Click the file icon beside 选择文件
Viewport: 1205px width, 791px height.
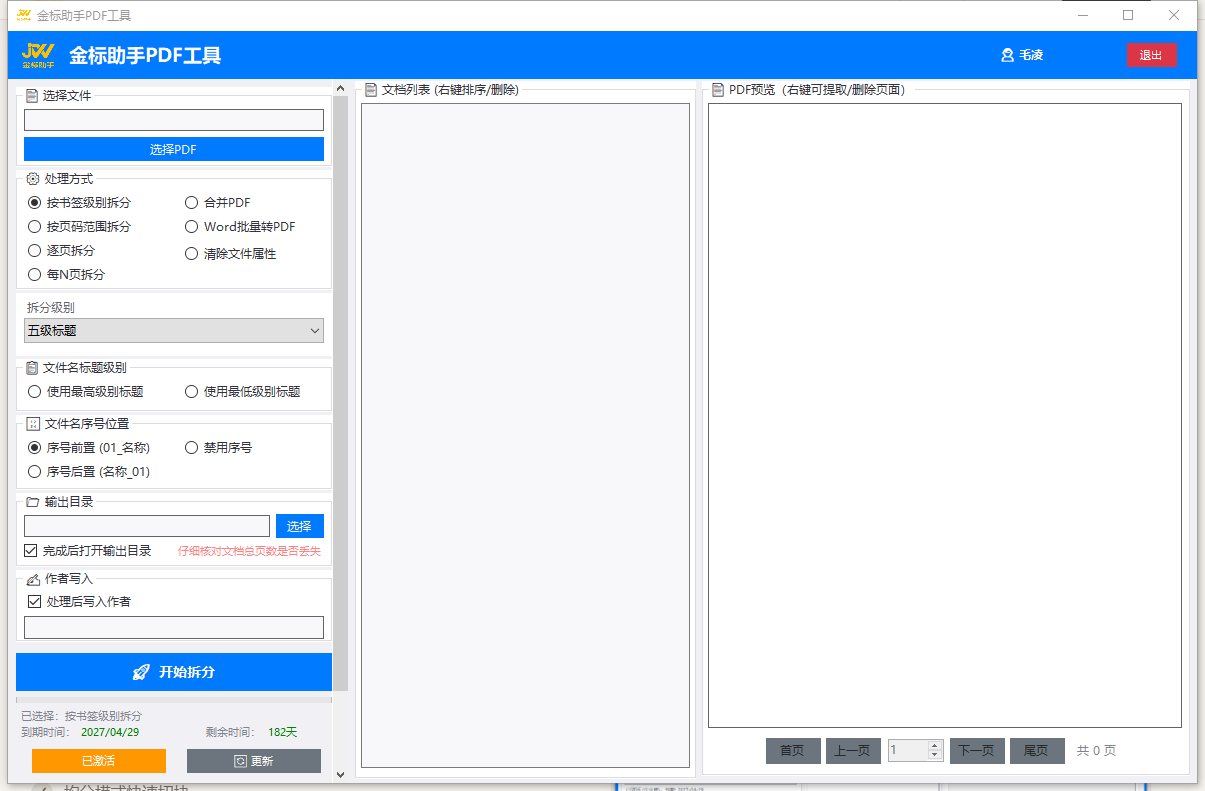(x=32, y=96)
